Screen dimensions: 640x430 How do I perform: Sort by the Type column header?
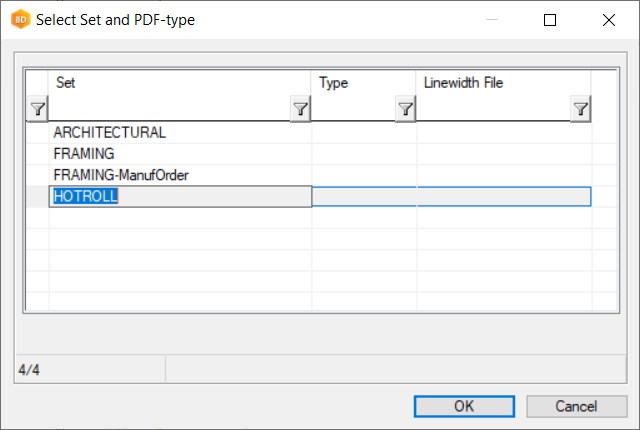pos(363,83)
